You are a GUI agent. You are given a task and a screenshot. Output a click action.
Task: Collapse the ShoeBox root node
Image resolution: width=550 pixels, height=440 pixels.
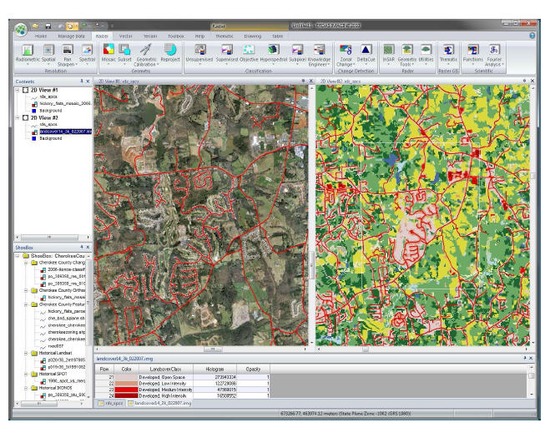(x=18, y=256)
